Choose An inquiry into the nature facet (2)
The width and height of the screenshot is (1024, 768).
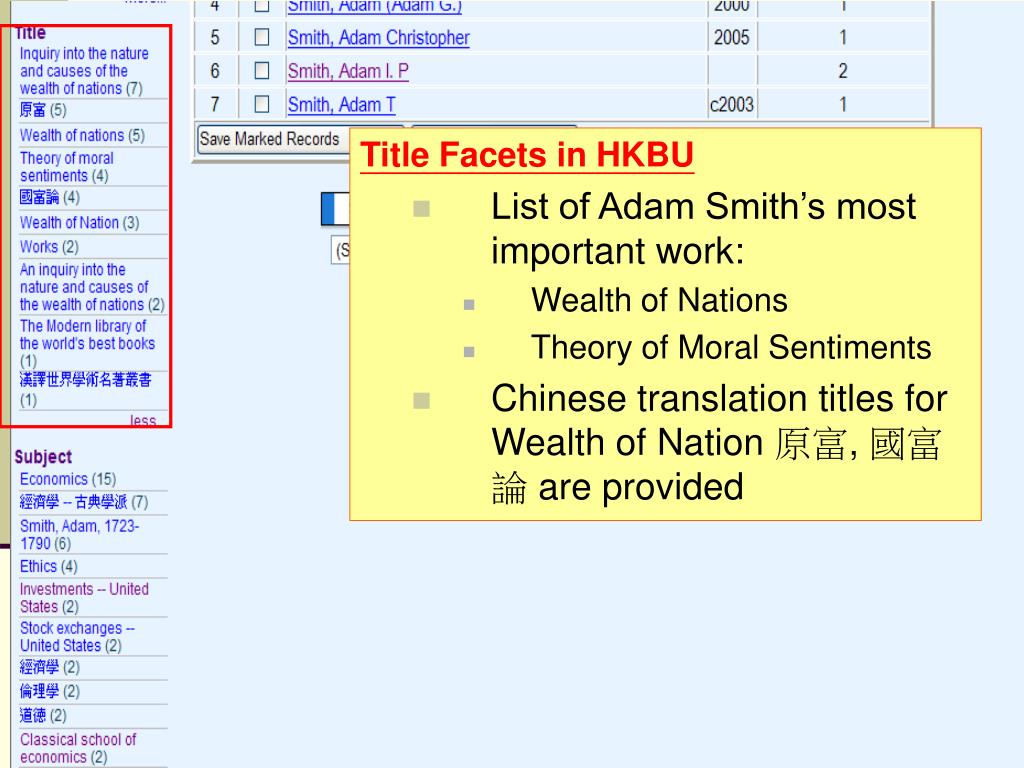click(91, 287)
